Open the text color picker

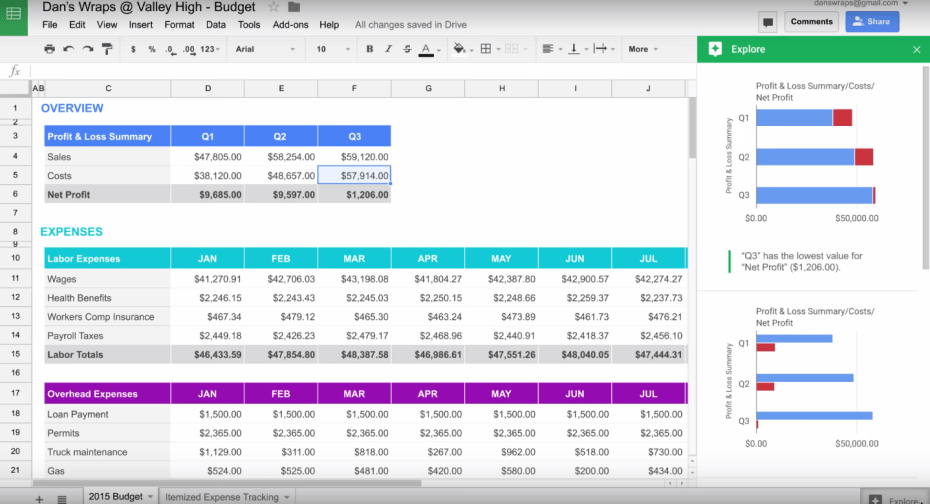pos(426,50)
